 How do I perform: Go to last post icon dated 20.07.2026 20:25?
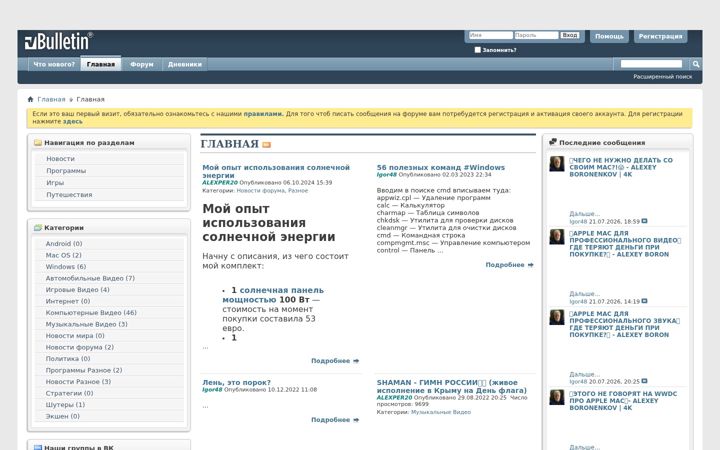644,381
